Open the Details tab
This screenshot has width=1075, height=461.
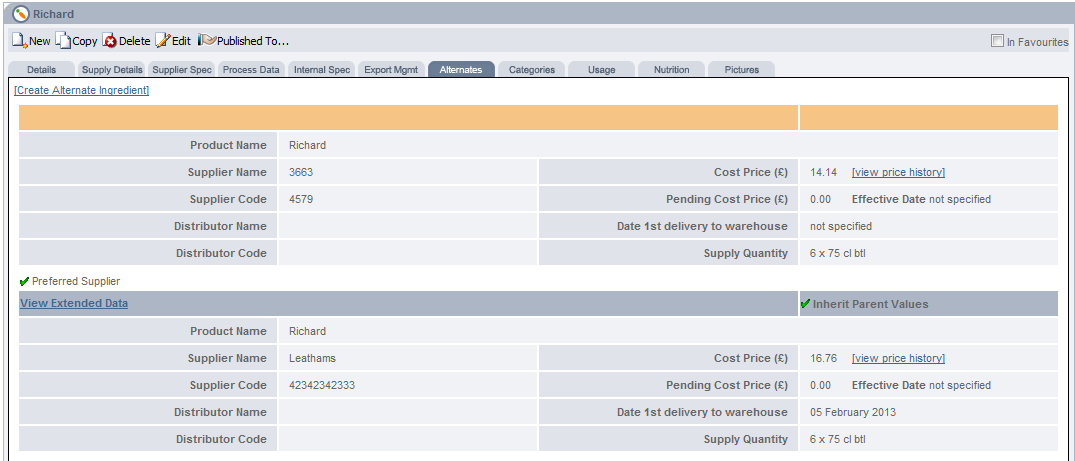tap(41, 70)
